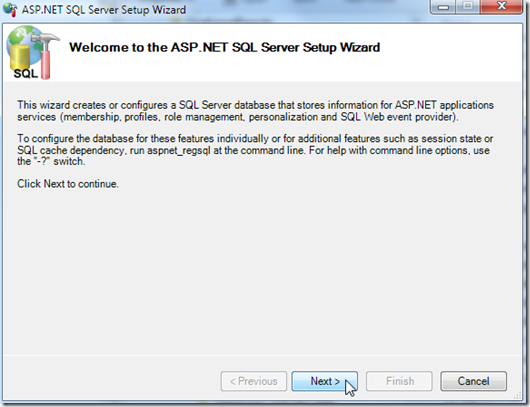Click the grayed-out Finish button
The height and width of the screenshot is (407, 530).
399,381
